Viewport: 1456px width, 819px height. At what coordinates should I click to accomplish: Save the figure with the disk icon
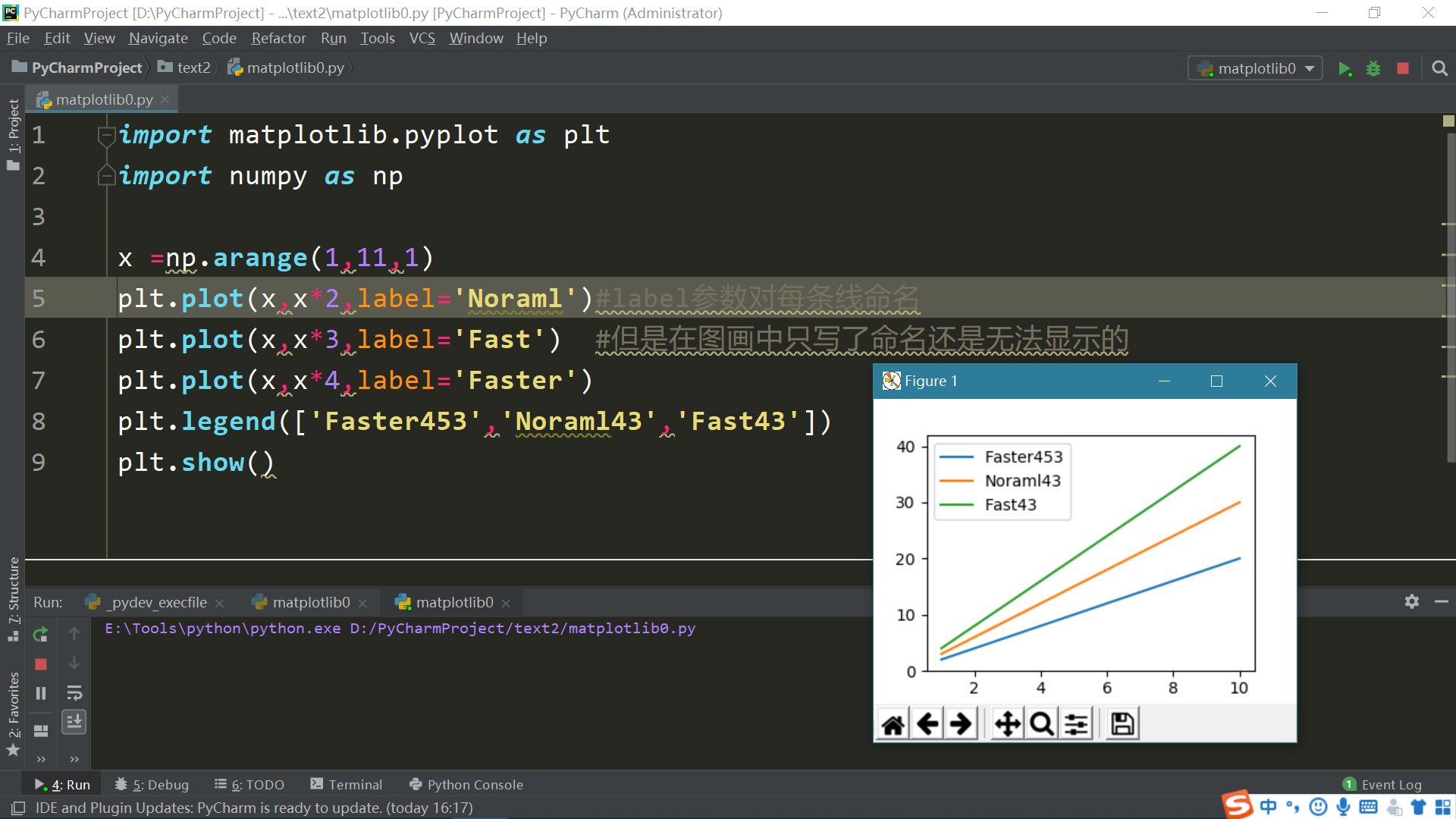[x=1122, y=724]
